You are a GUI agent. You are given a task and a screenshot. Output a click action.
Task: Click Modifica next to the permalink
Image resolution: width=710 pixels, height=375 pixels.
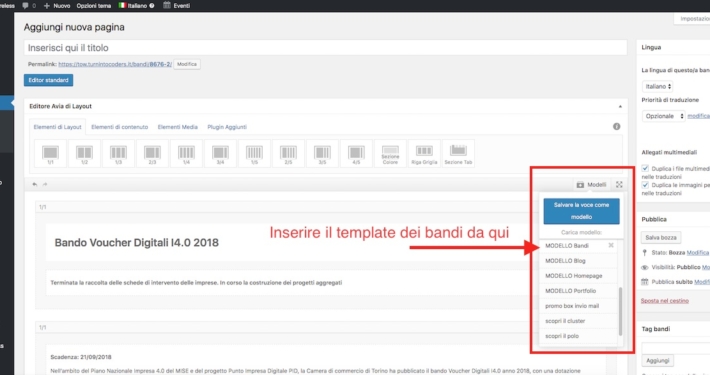click(187, 64)
